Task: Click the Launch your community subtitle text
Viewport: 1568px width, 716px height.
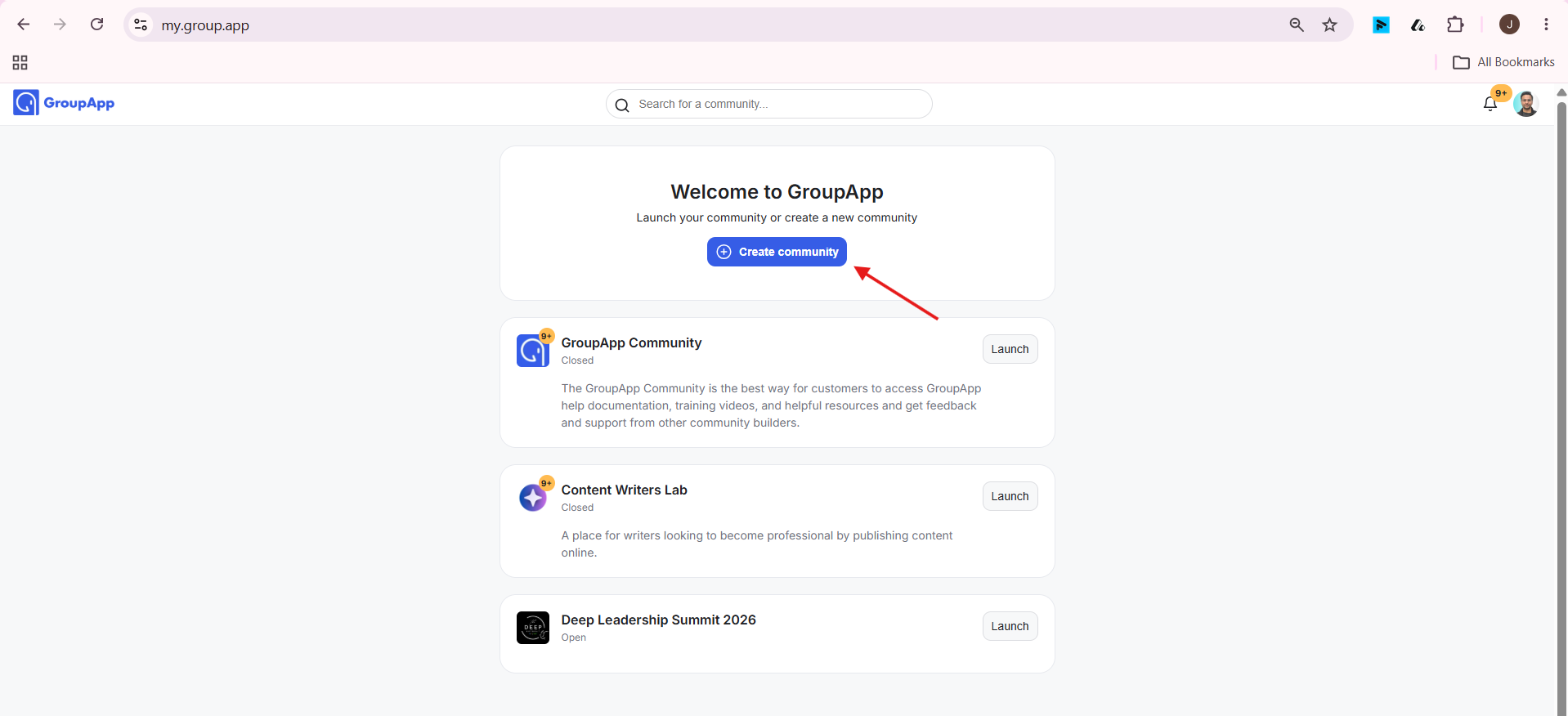Action: point(777,217)
